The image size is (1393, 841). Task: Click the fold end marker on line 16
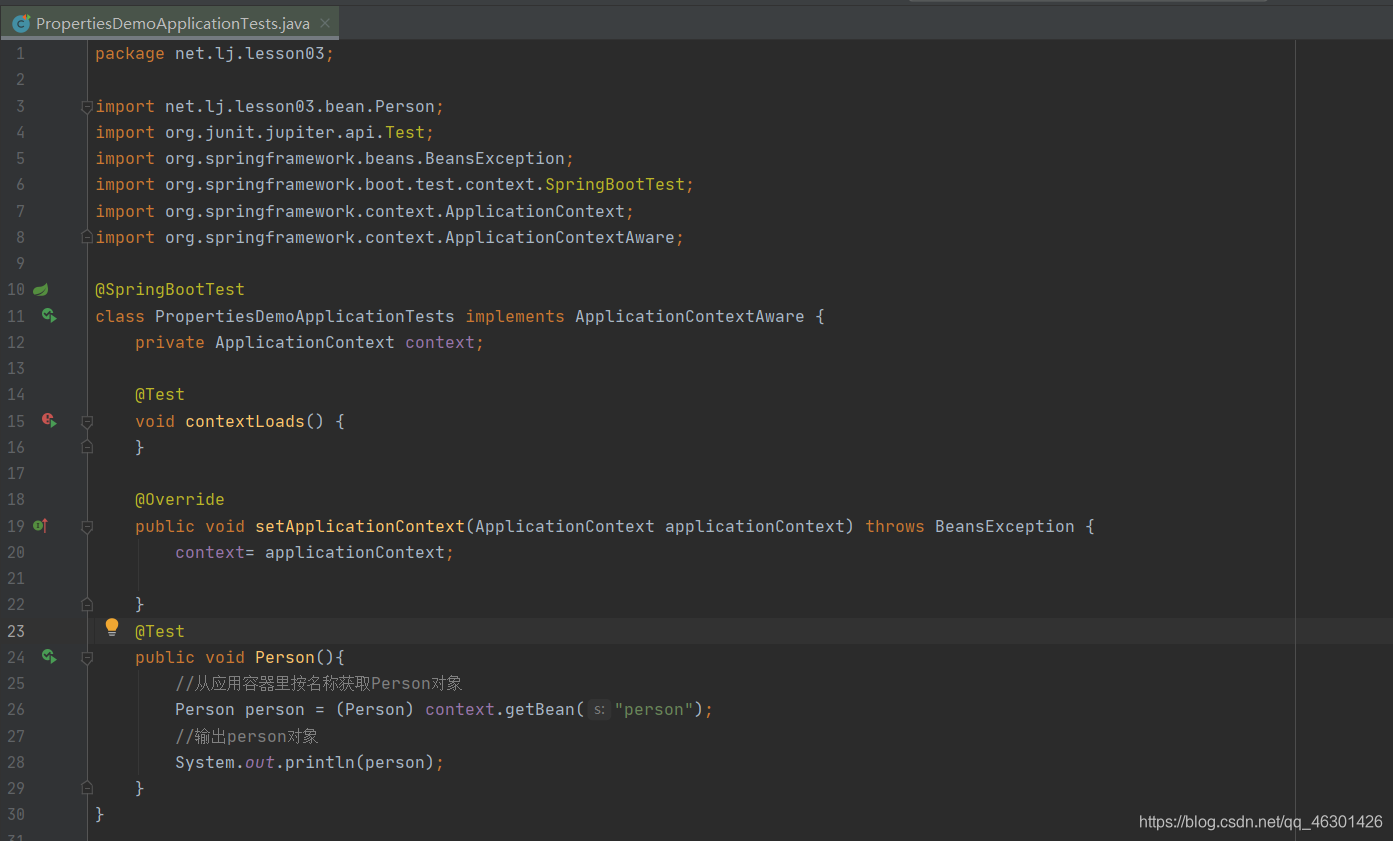pyautogui.click(x=87, y=448)
